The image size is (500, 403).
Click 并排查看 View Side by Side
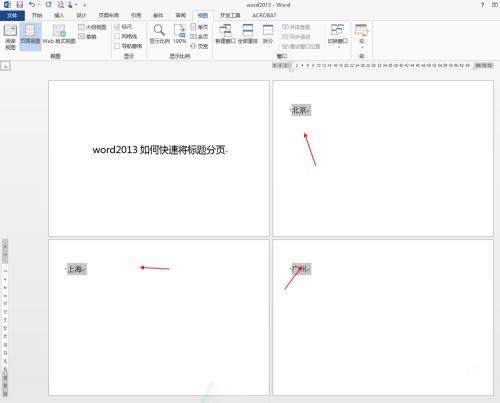pos(296,27)
